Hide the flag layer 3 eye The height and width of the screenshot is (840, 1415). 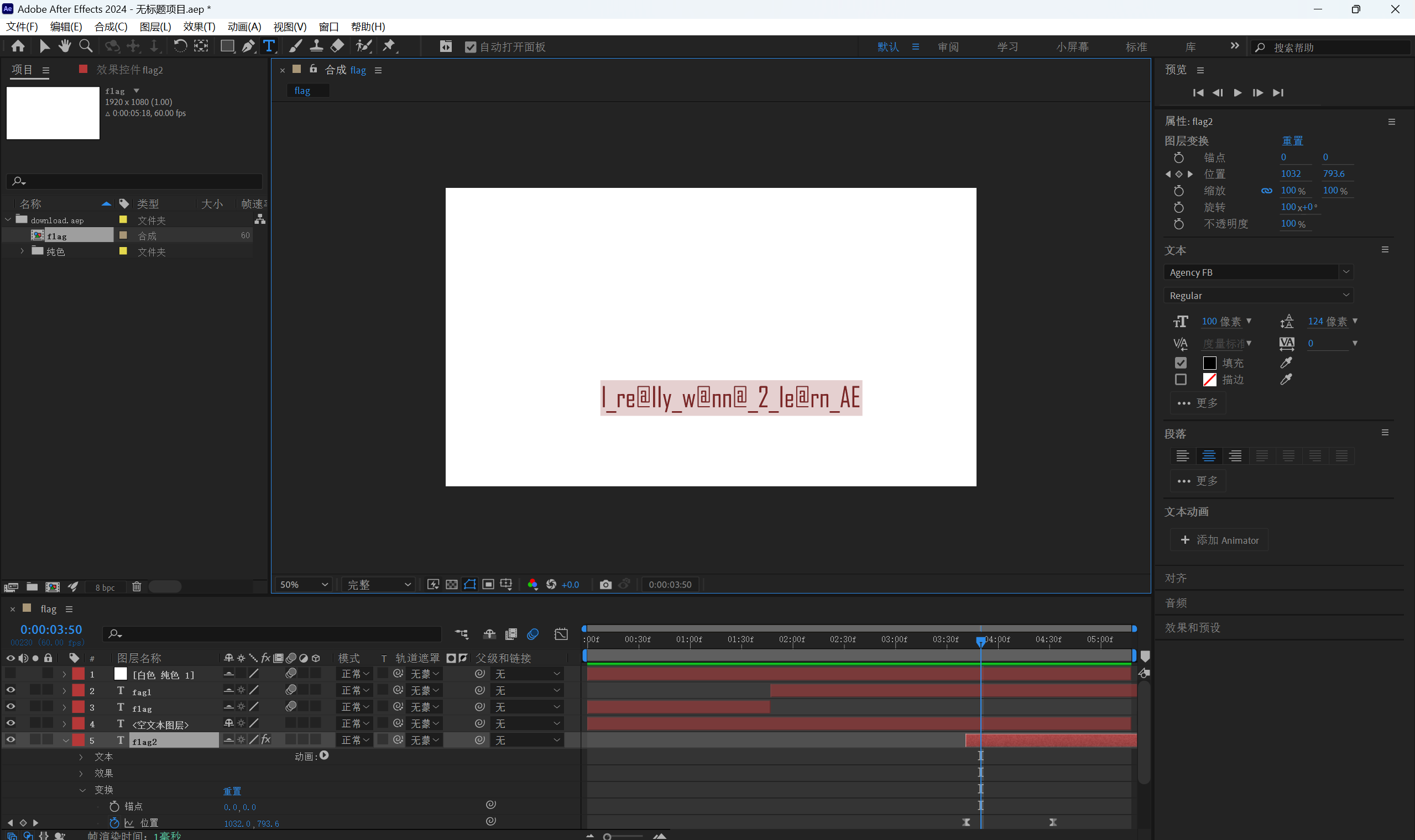point(10,706)
